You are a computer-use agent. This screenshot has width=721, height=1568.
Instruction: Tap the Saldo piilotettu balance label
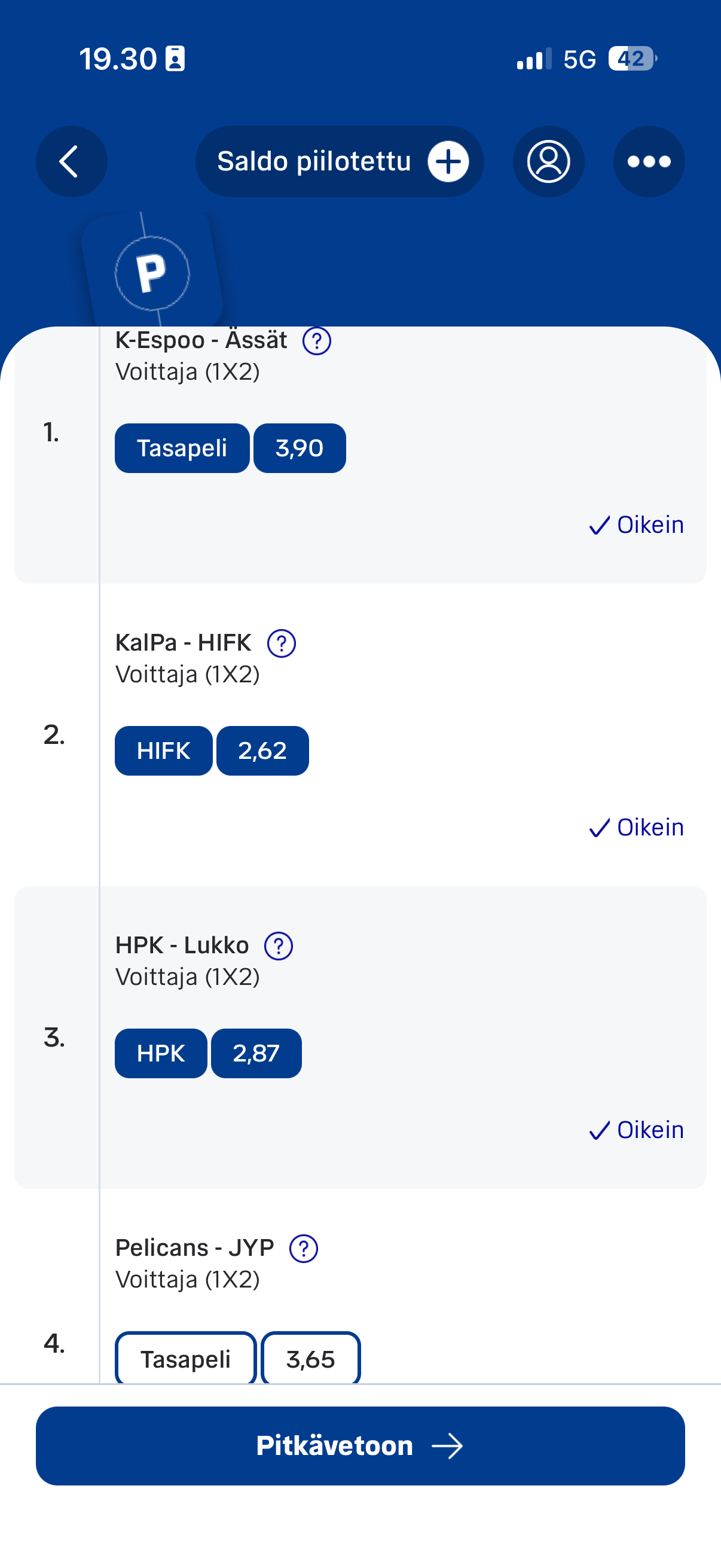(314, 161)
